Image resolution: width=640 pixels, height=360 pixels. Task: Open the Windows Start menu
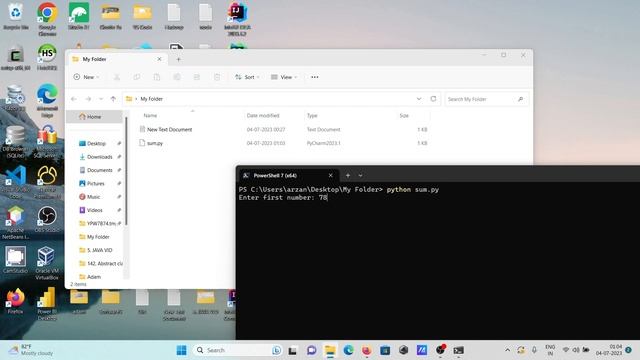tap(181, 350)
